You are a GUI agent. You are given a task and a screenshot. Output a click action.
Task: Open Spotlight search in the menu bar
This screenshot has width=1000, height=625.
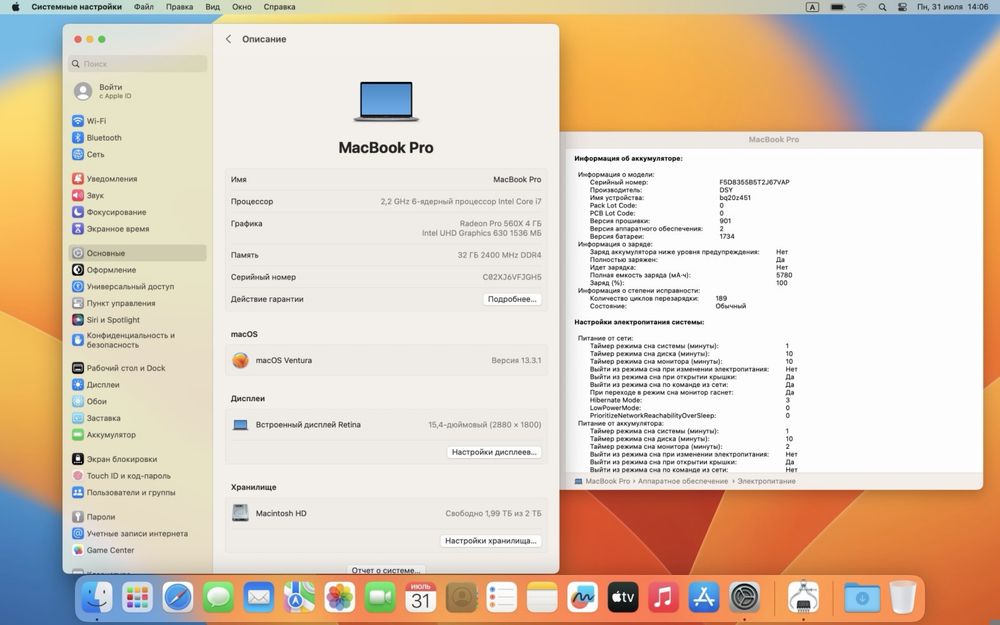[882, 7]
